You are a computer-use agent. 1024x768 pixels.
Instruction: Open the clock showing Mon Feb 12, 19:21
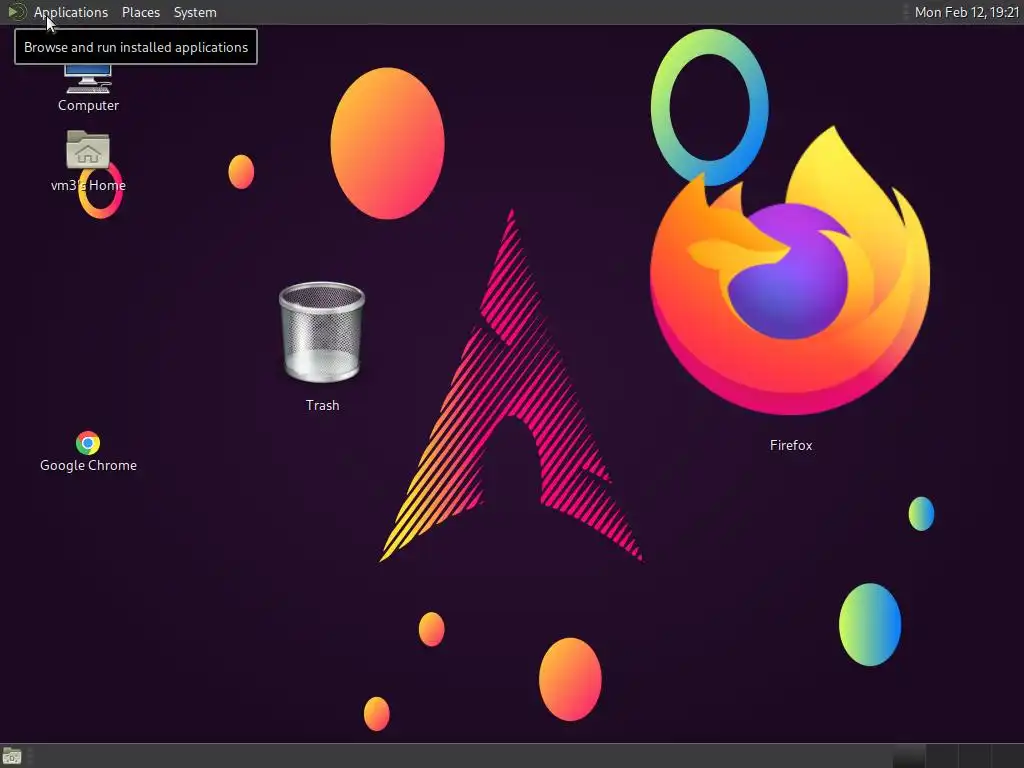pos(967,12)
